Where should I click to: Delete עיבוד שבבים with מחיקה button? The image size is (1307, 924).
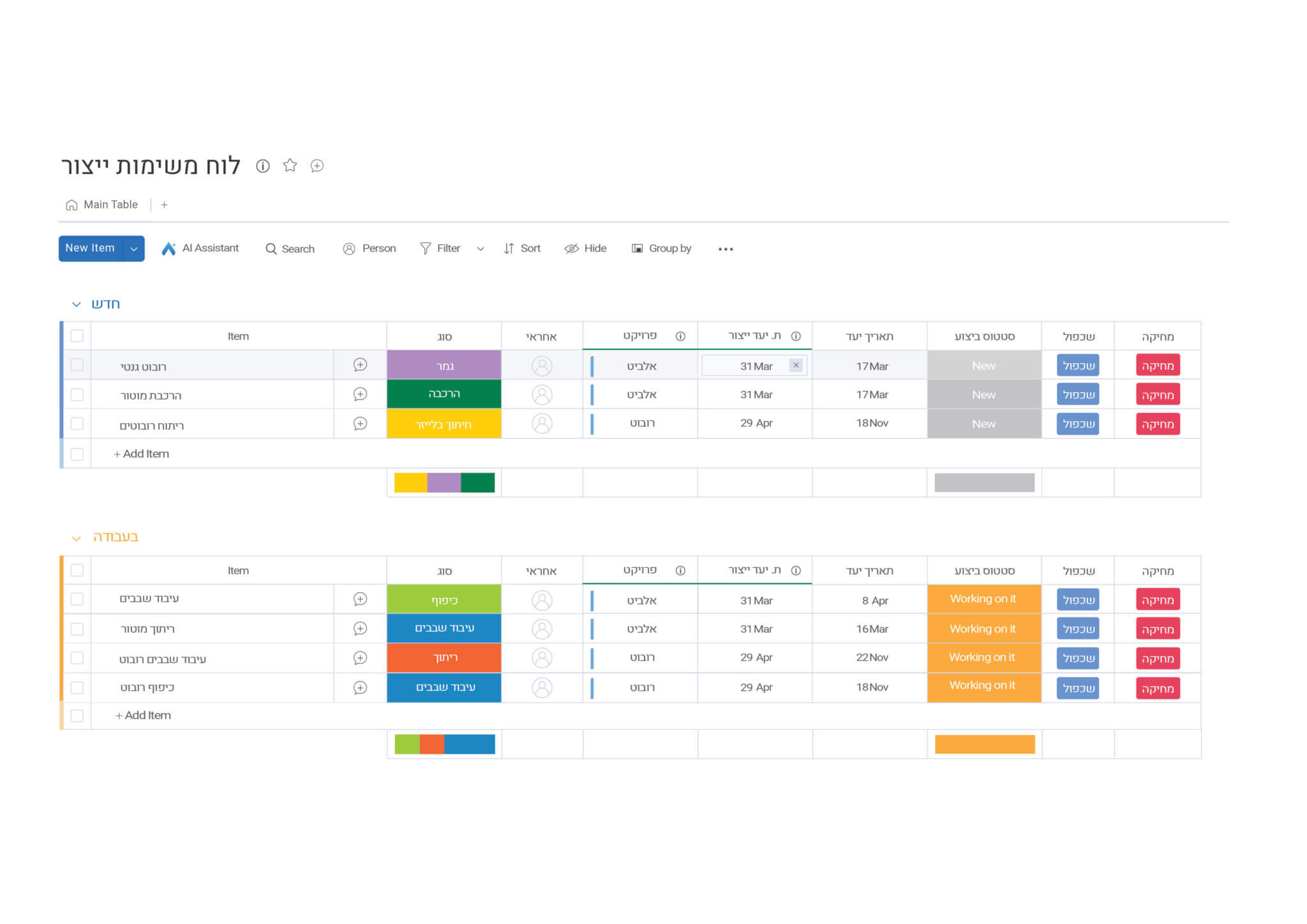click(x=1158, y=600)
